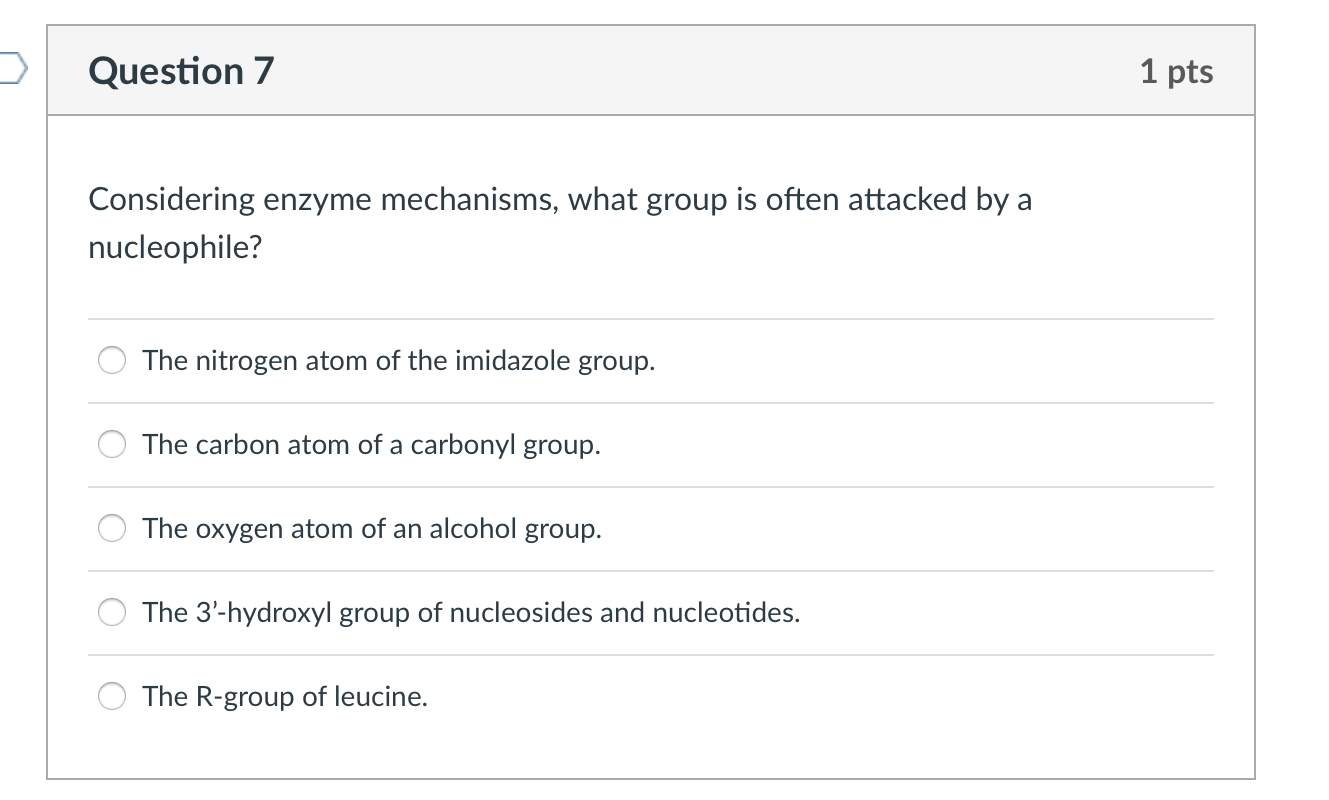Click the word 'carbonyl' in second answer
The width and height of the screenshot is (1329, 800).
[448, 444]
